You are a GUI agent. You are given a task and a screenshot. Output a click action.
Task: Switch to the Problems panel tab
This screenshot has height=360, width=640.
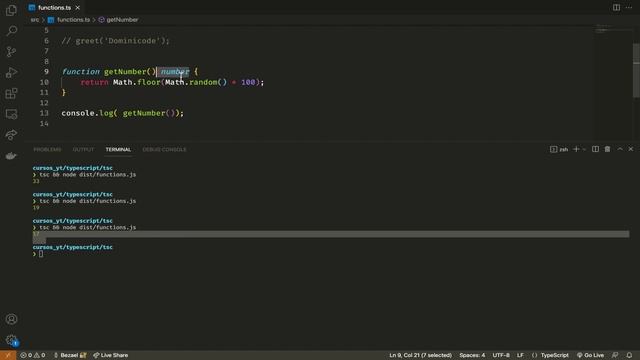47,149
